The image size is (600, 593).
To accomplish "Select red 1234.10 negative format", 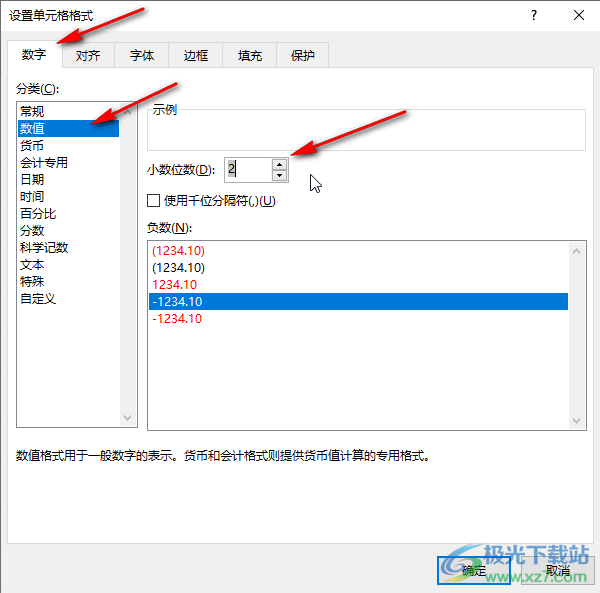I will click(358, 285).
